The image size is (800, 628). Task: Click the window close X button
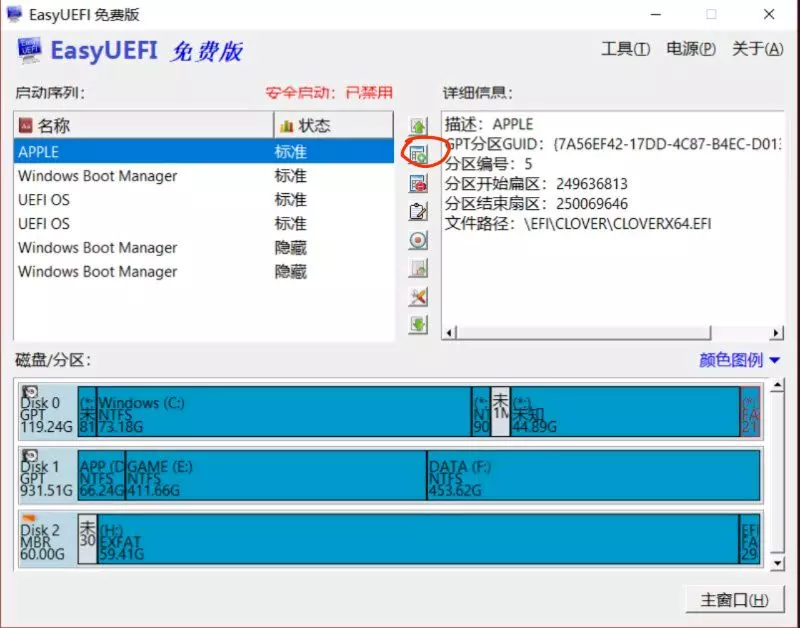(x=769, y=14)
